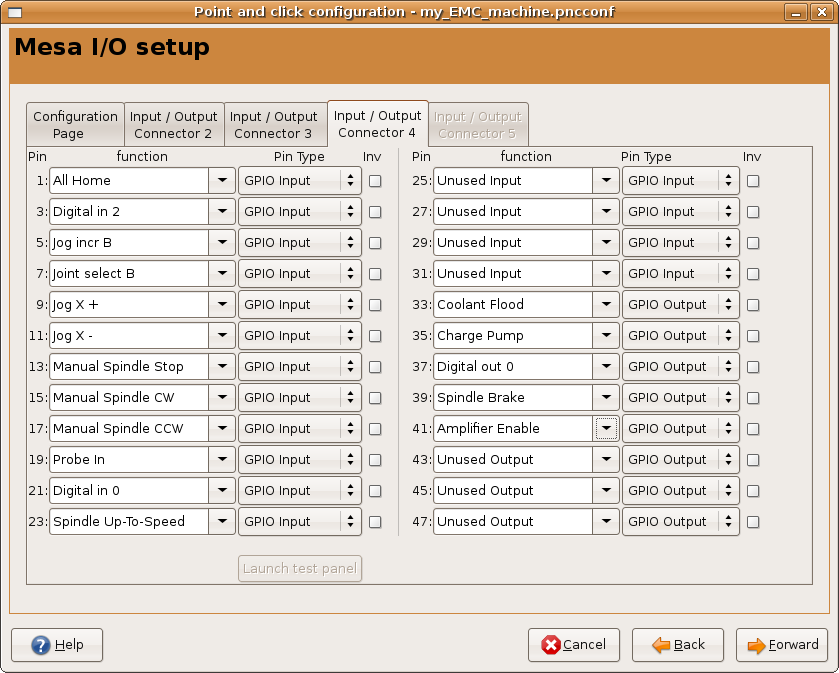Click the Spindle Up-To-Speed function field
The image size is (839, 673).
tap(129, 522)
